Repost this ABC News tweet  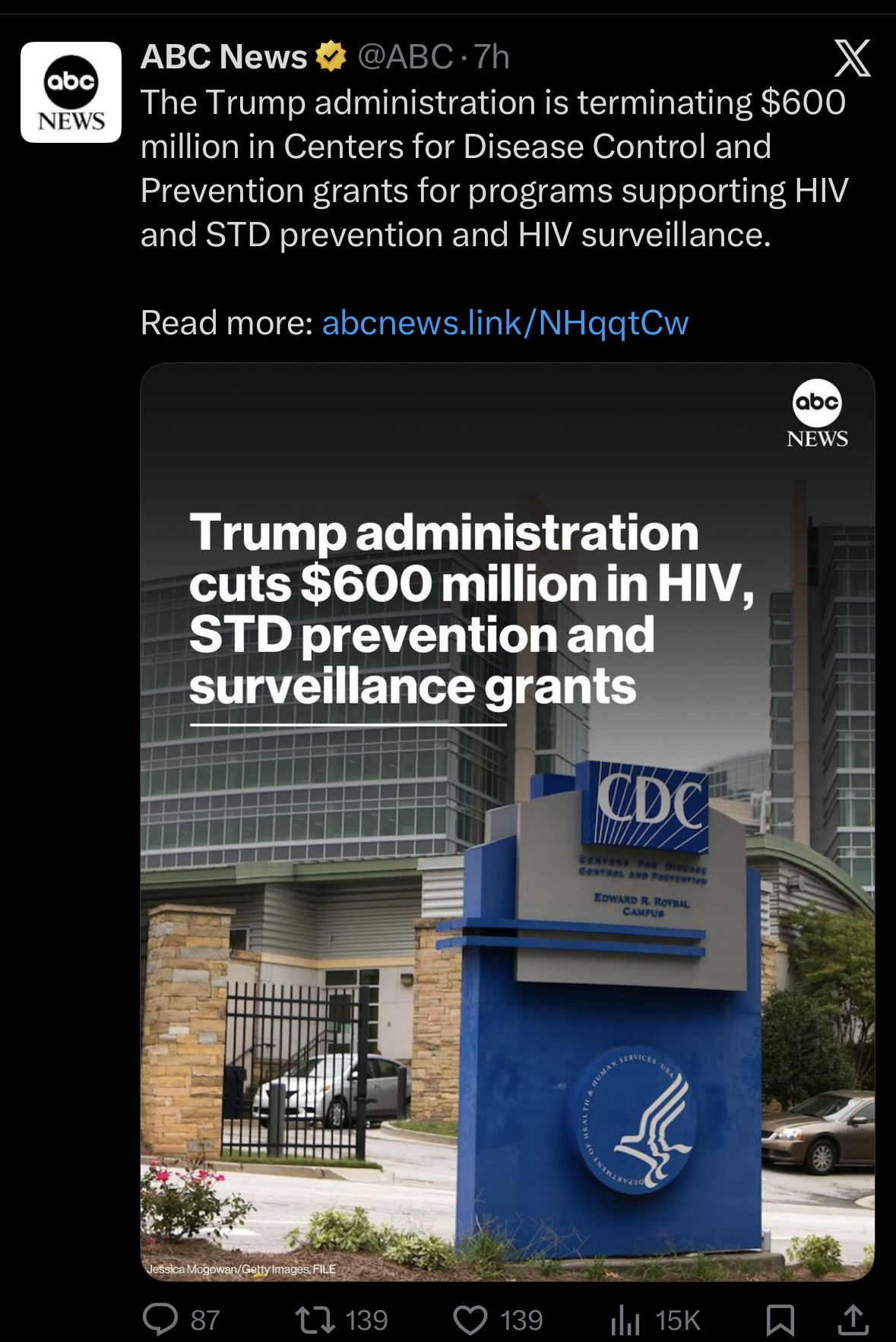tap(315, 1320)
